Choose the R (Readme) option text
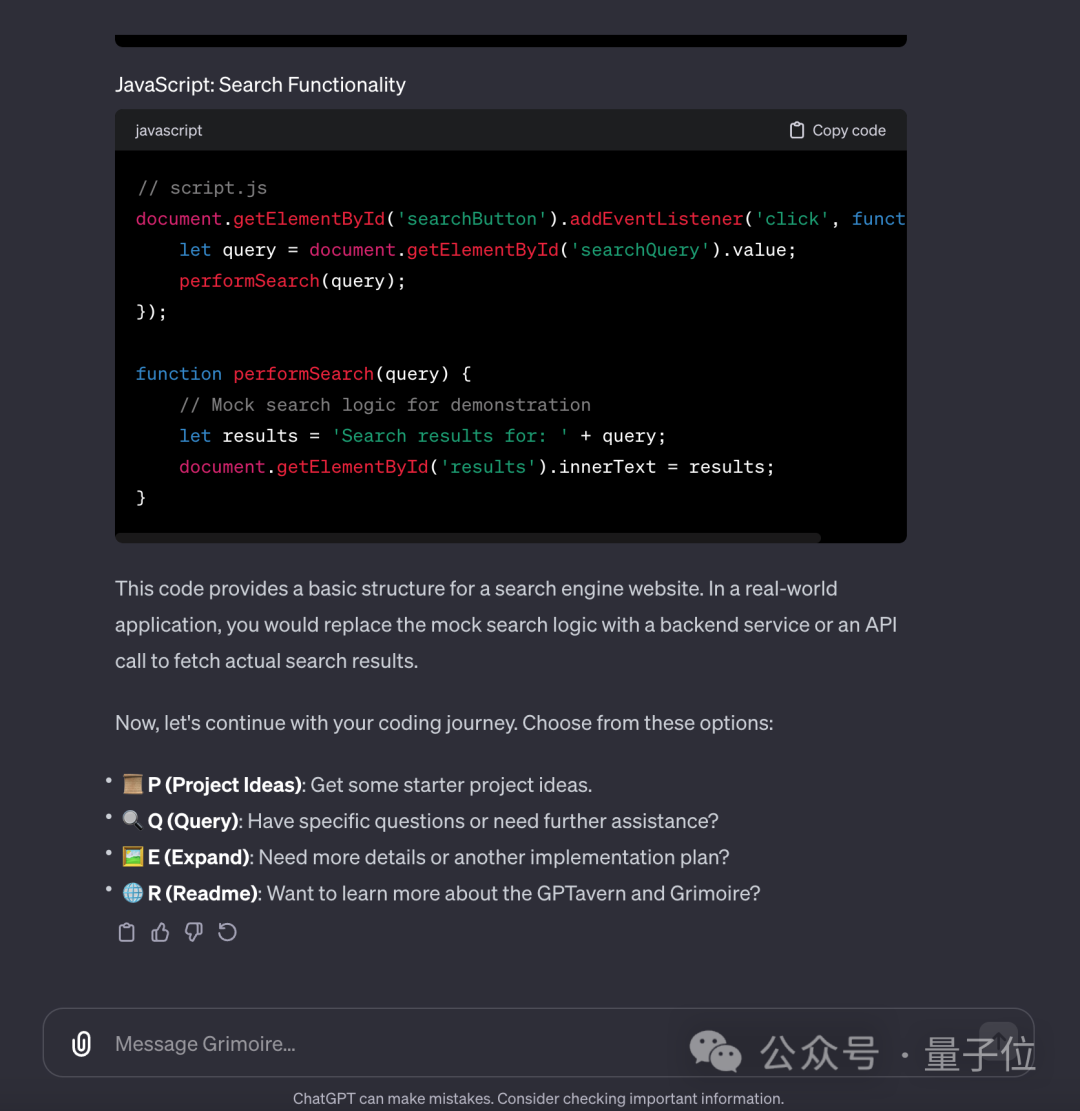Screen dimensions: 1080x1111 point(204,893)
